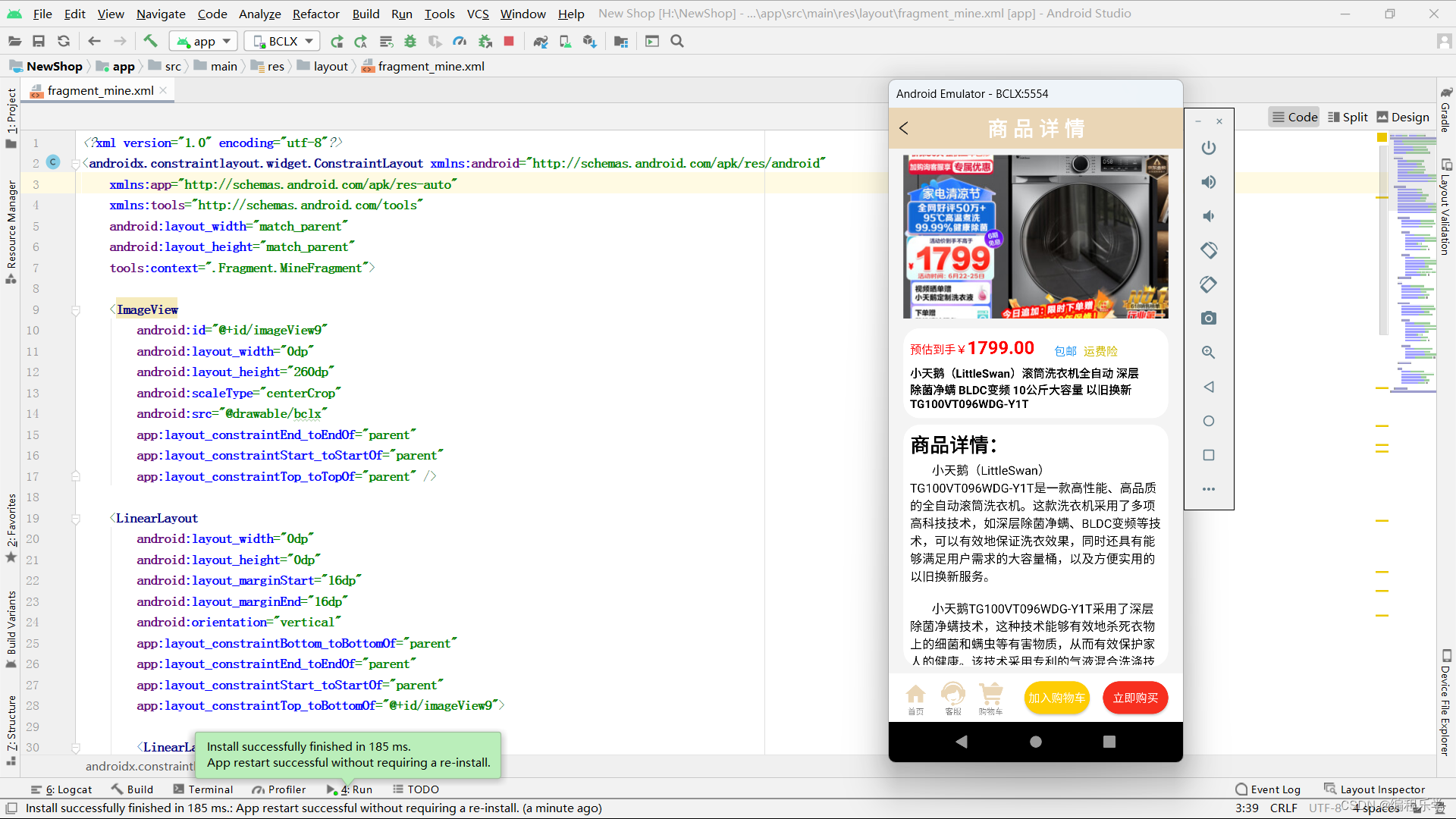Open the VCS menu
1456x819 pixels.
478,14
